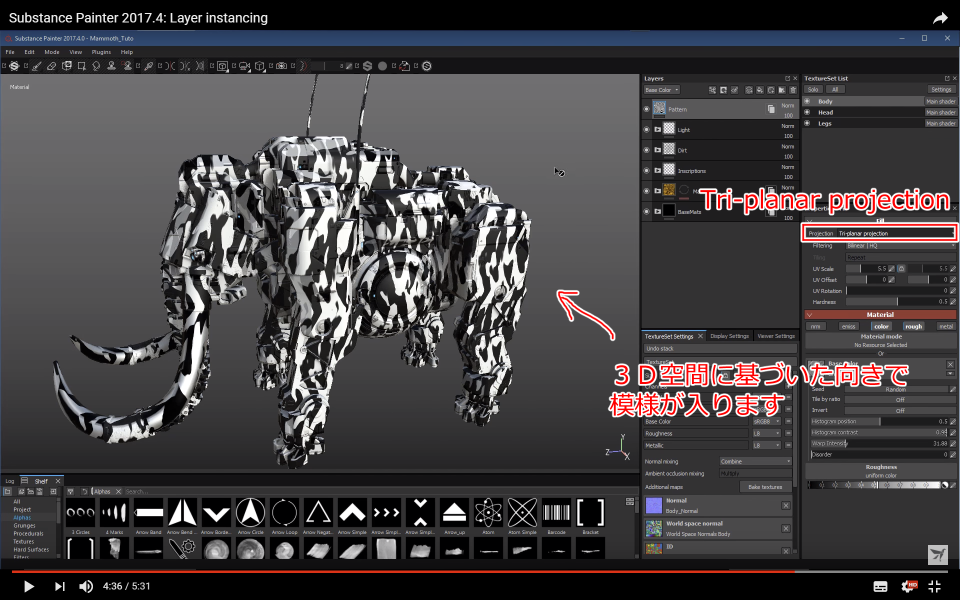960x600 pixels.
Task: Remove the Alphas search filter tag
Action: [x=119, y=492]
